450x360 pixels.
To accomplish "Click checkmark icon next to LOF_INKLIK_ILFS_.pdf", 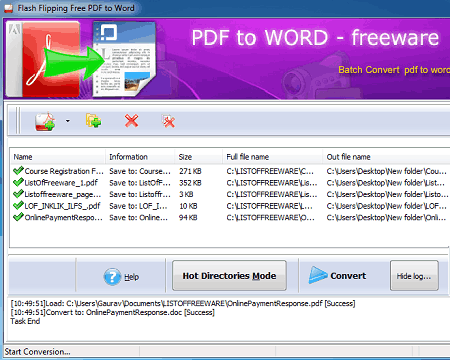I will pyautogui.click(x=18, y=206).
